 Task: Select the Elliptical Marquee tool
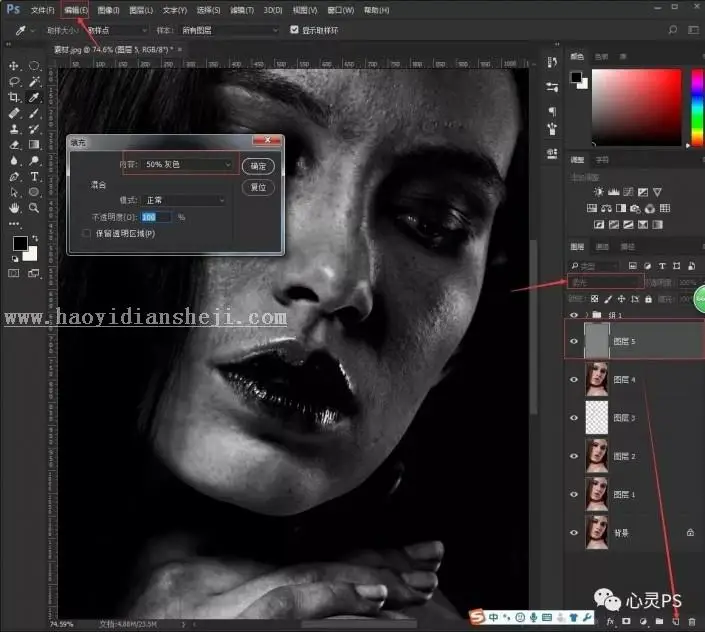34,66
